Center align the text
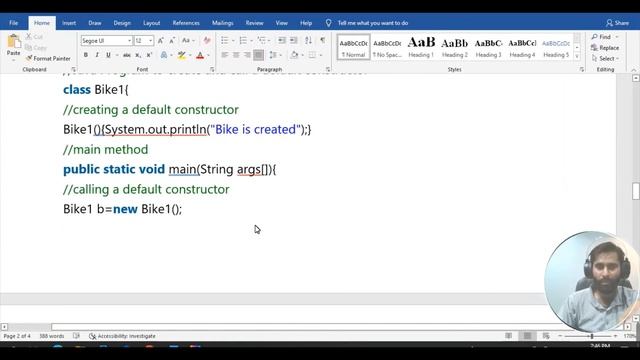Image resolution: width=640 pixels, height=360 pixels. pyautogui.click(x=236, y=55)
